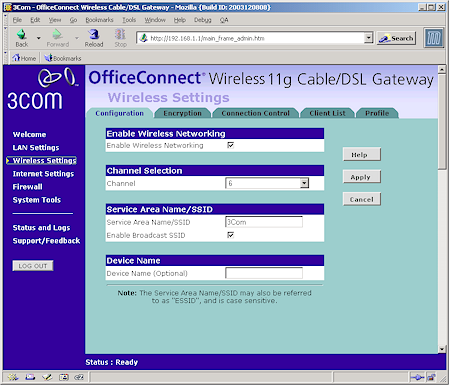Open the Forward history dropdown arrow
This screenshot has width=450, height=386.
point(77,38)
